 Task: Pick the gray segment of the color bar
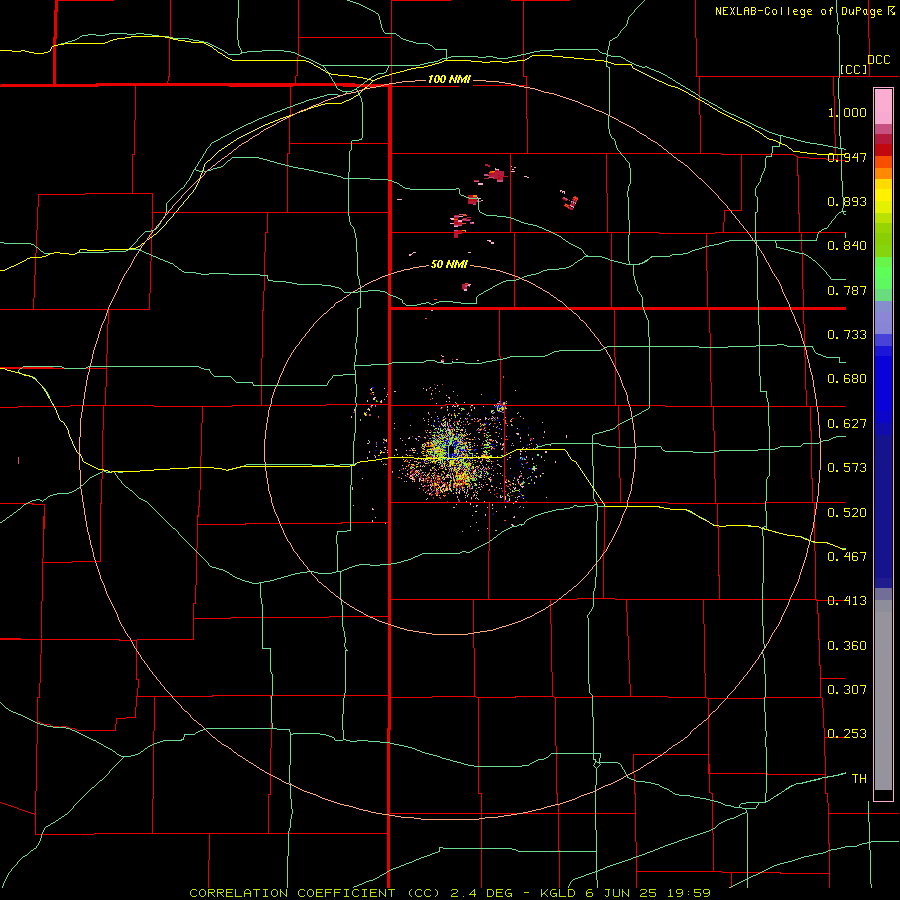coord(883,697)
